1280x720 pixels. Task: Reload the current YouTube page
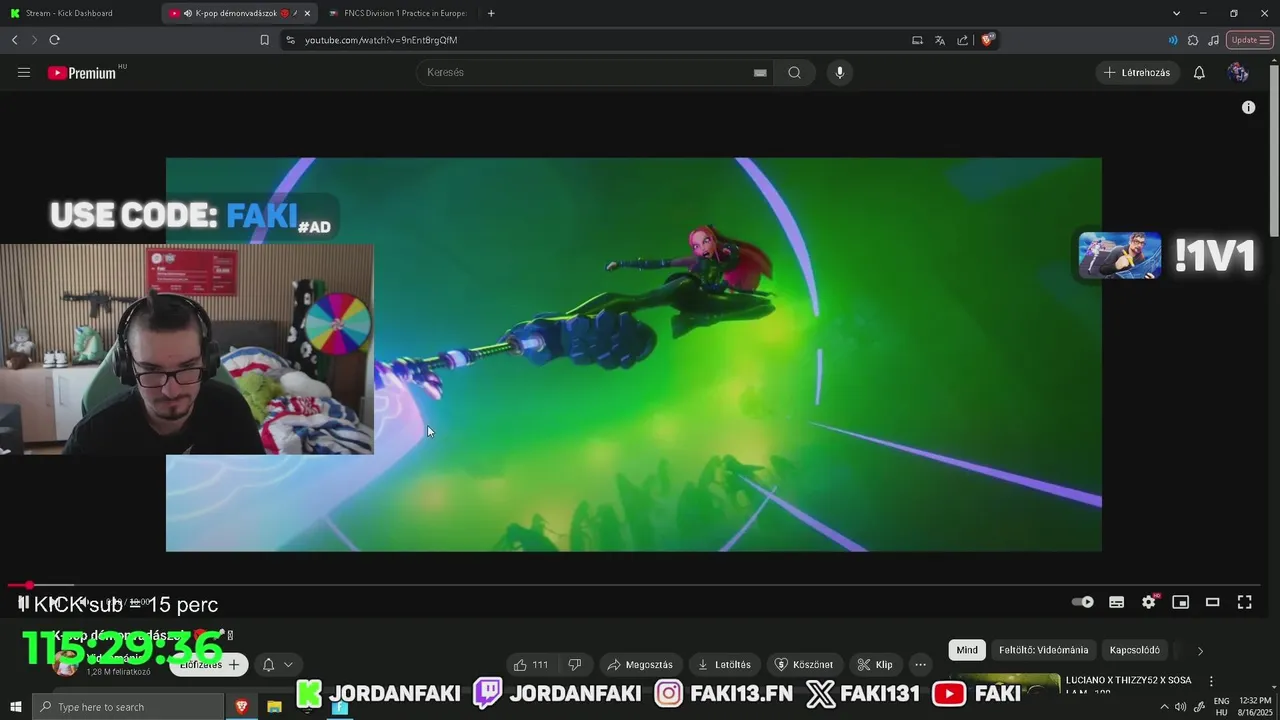(x=54, y=40)
